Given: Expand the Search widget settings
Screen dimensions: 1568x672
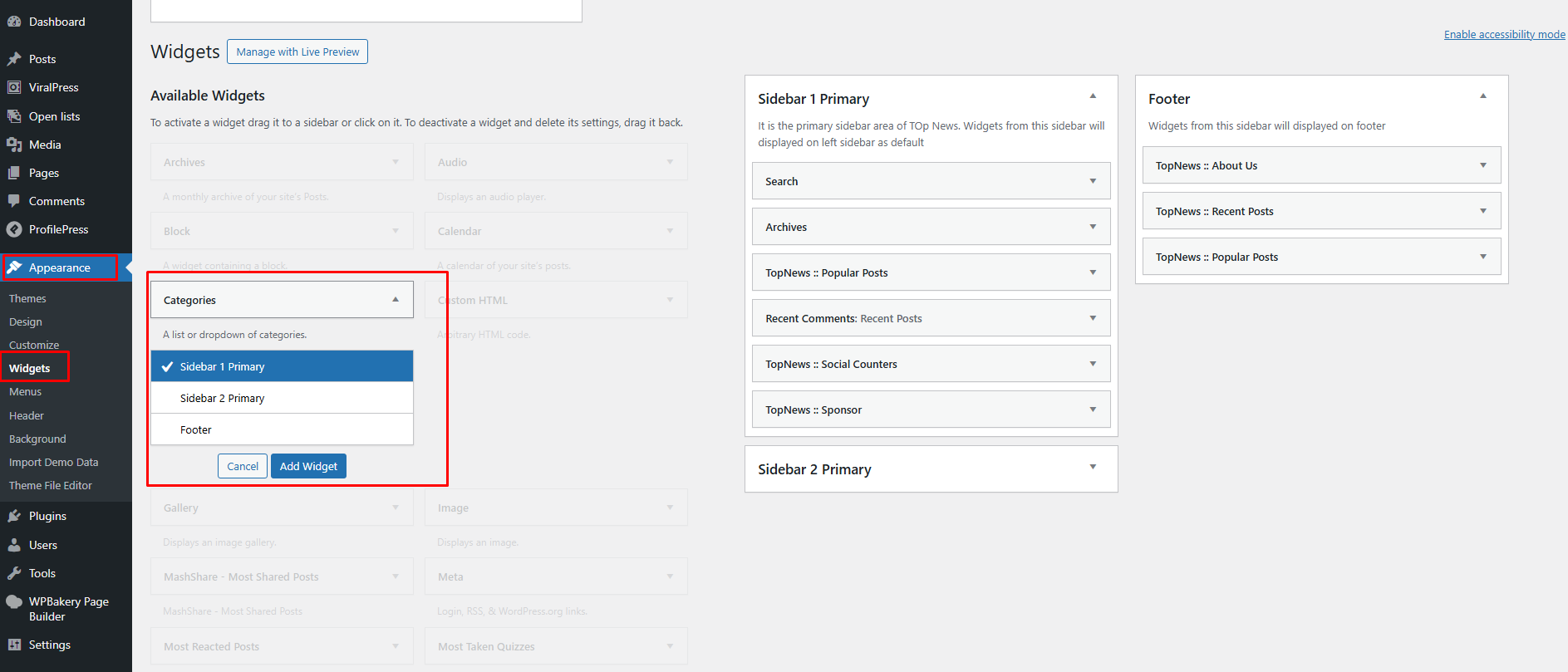Looking at the screenshot, I should (1093, 181).
